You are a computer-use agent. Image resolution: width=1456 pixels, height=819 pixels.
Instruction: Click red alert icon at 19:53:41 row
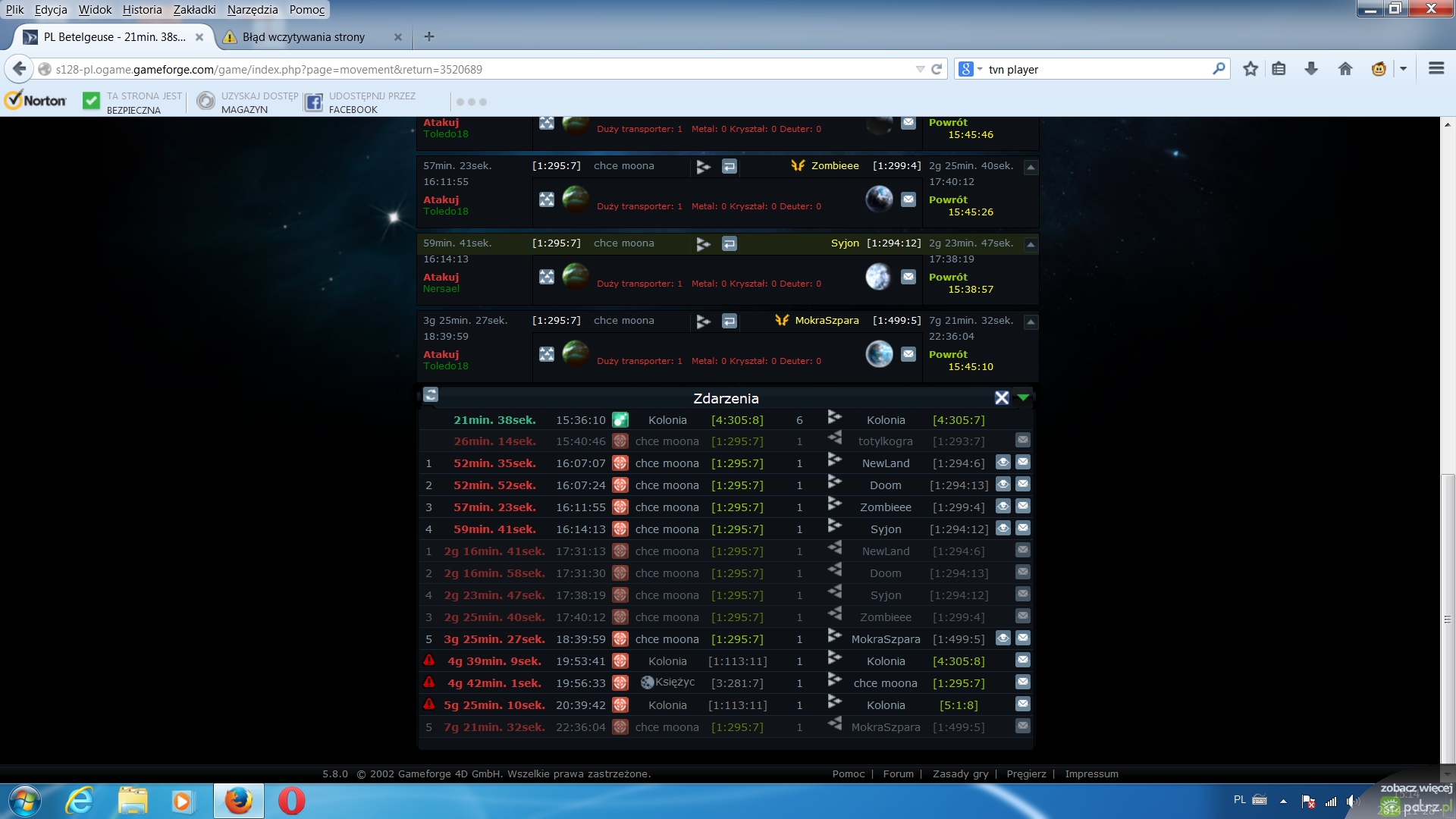(x=429, y=661)
